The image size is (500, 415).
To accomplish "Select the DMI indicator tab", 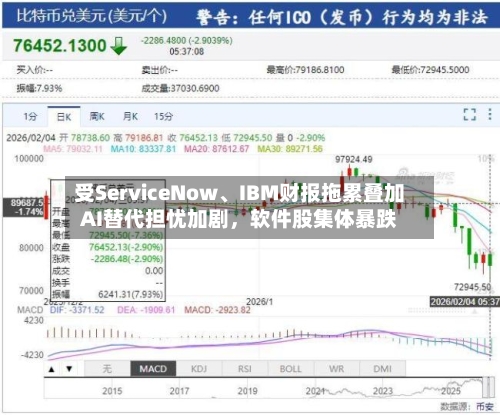I will click(383, 369).
